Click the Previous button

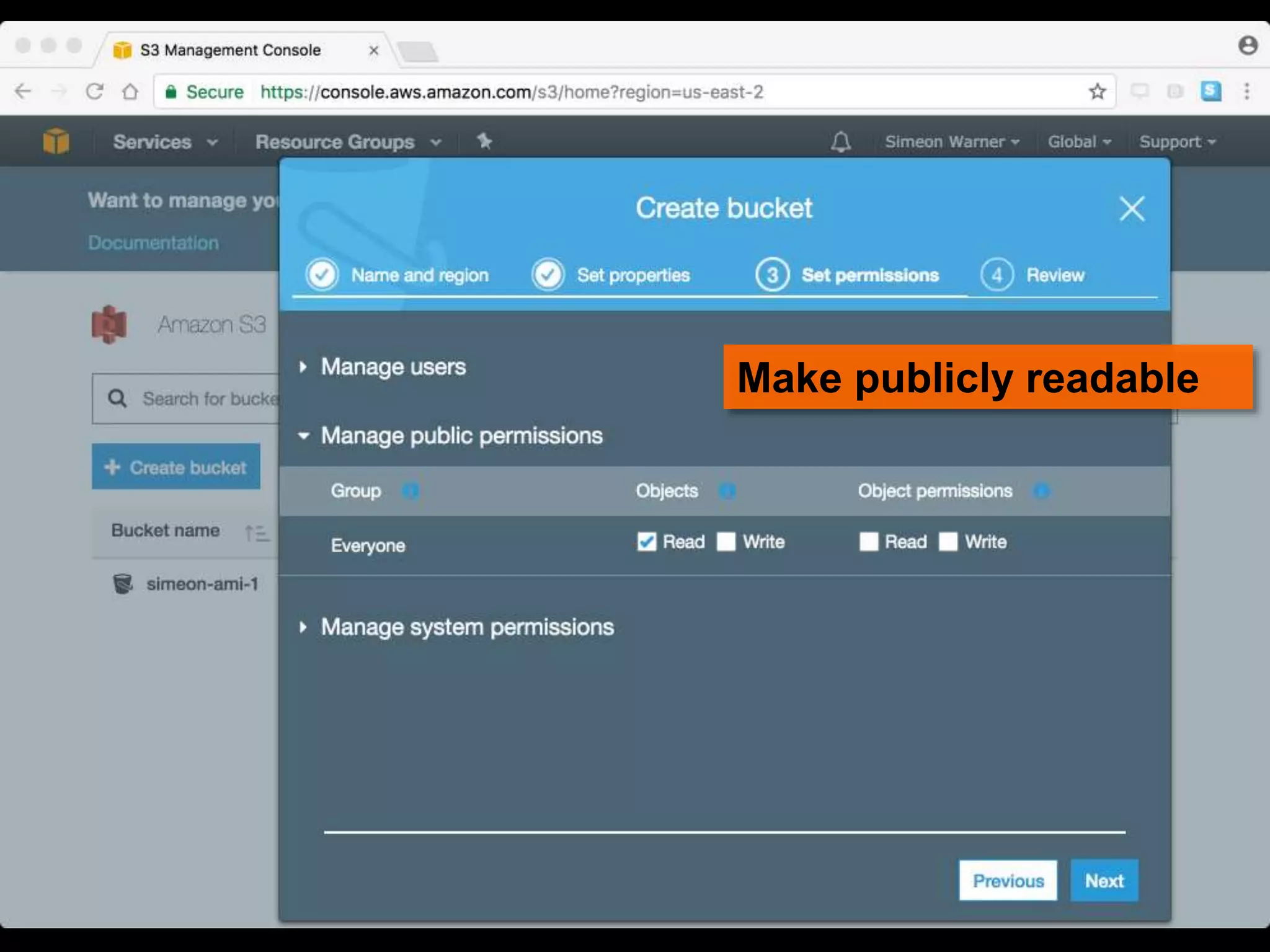coord(1008,881)
